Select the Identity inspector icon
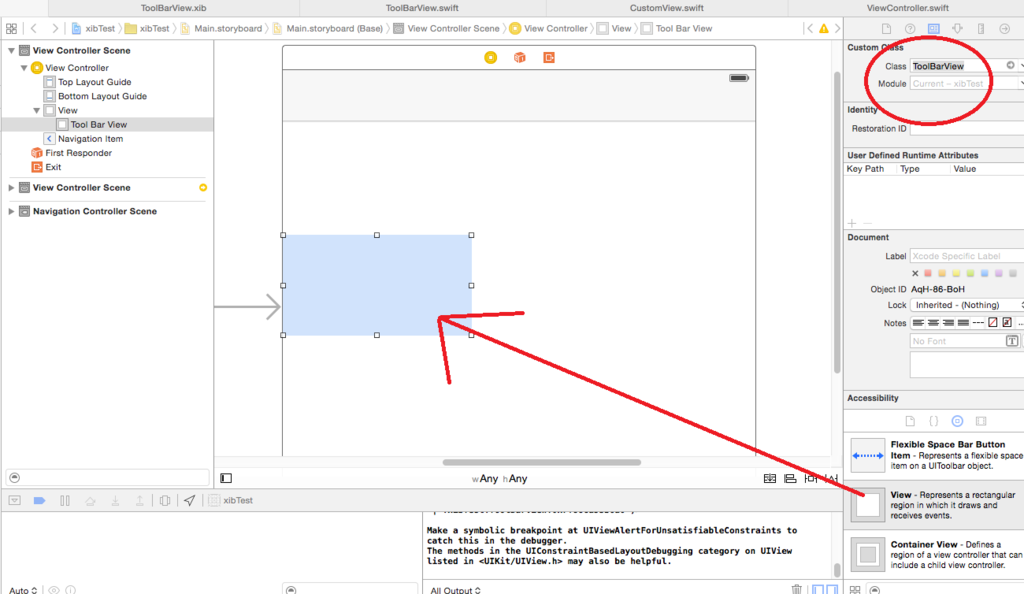Viewport: 1024px width, 594px height. tap(934, 29)
